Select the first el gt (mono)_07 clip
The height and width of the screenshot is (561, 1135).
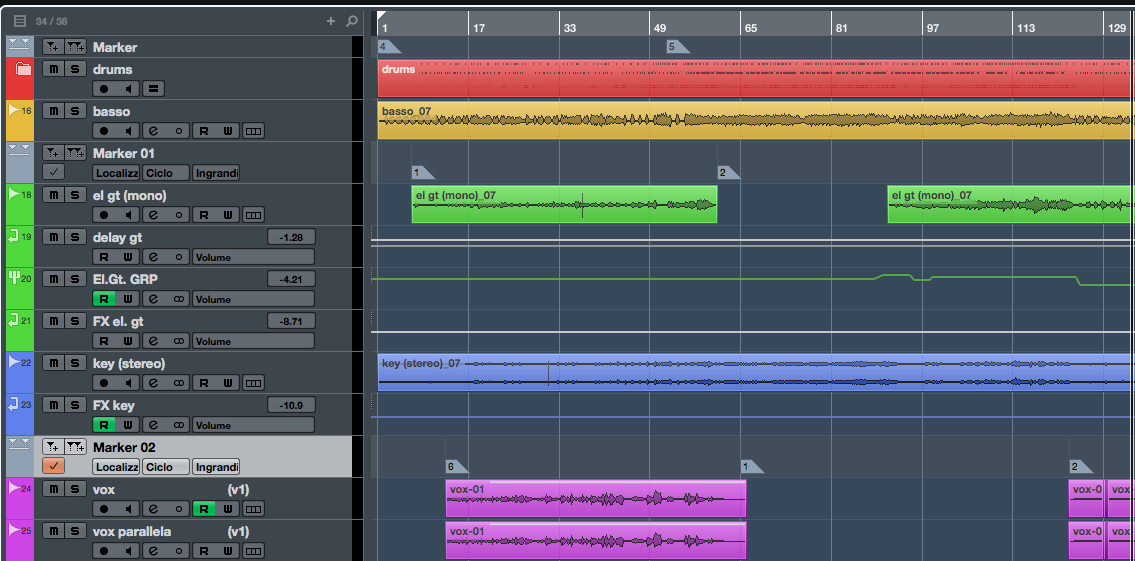pyautogui.click(x=564, y=204)
